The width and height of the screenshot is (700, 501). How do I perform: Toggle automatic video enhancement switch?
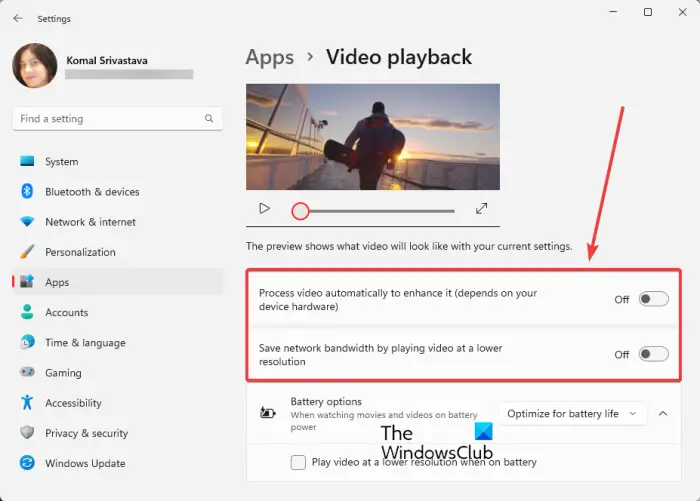click(653, 299)
